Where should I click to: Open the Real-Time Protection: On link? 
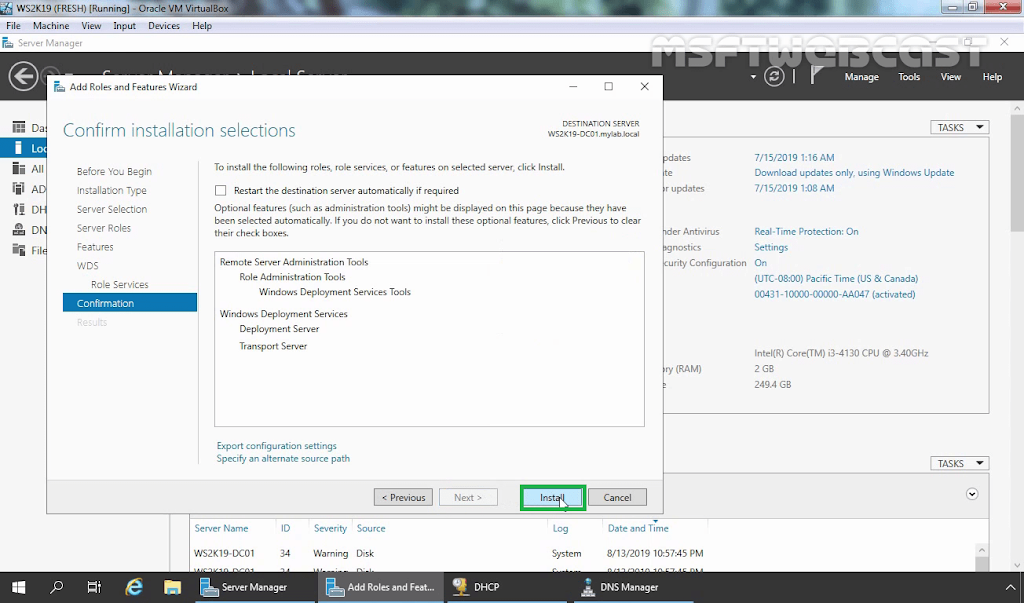pyautogui.click(x=807, y=231)
